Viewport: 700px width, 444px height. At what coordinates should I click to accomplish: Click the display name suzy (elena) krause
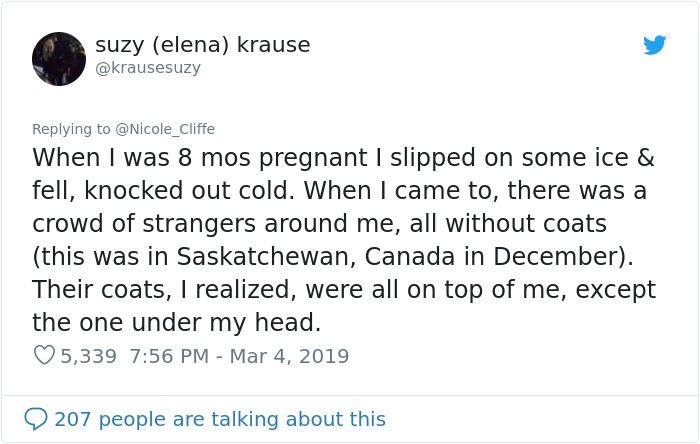pos(202,45)
